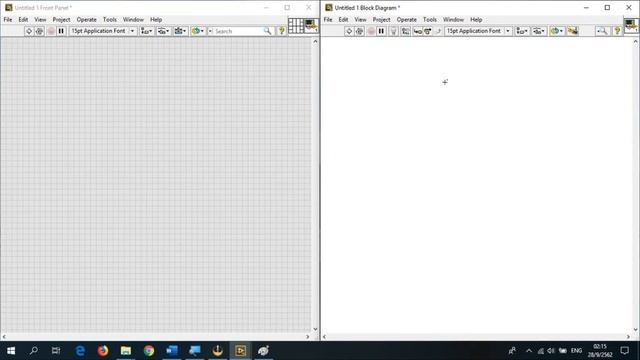The width and height of the screenshot is (640, 360).
Task: Open Help menu in Front Panel window
Action: [156, 20]
